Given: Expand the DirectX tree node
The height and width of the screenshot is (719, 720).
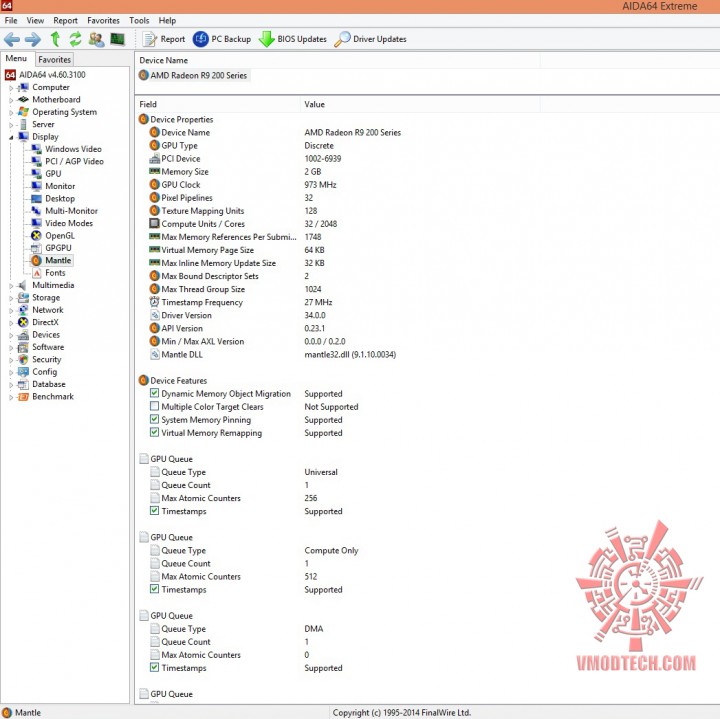Looking at the screenshot, I should (11, 323).
